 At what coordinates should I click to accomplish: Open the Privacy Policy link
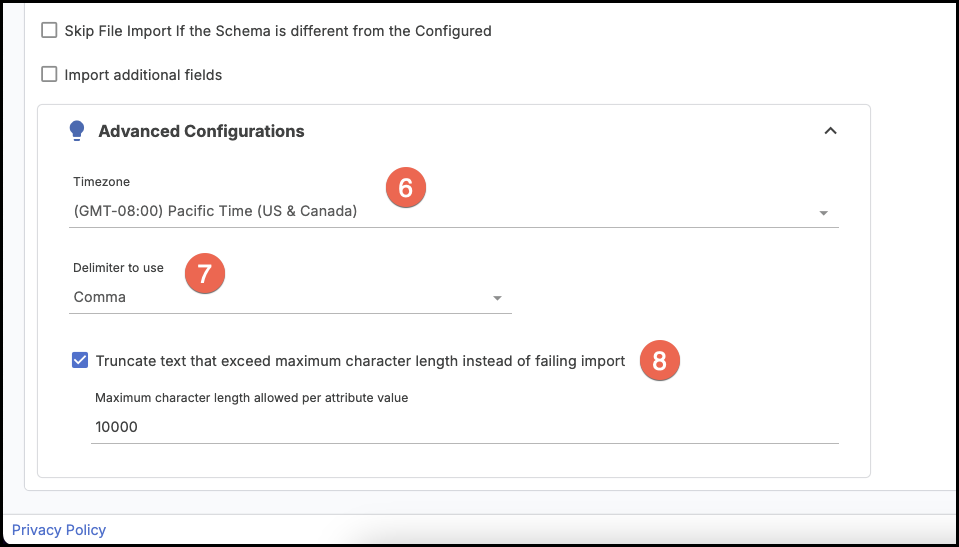[59, 530]
